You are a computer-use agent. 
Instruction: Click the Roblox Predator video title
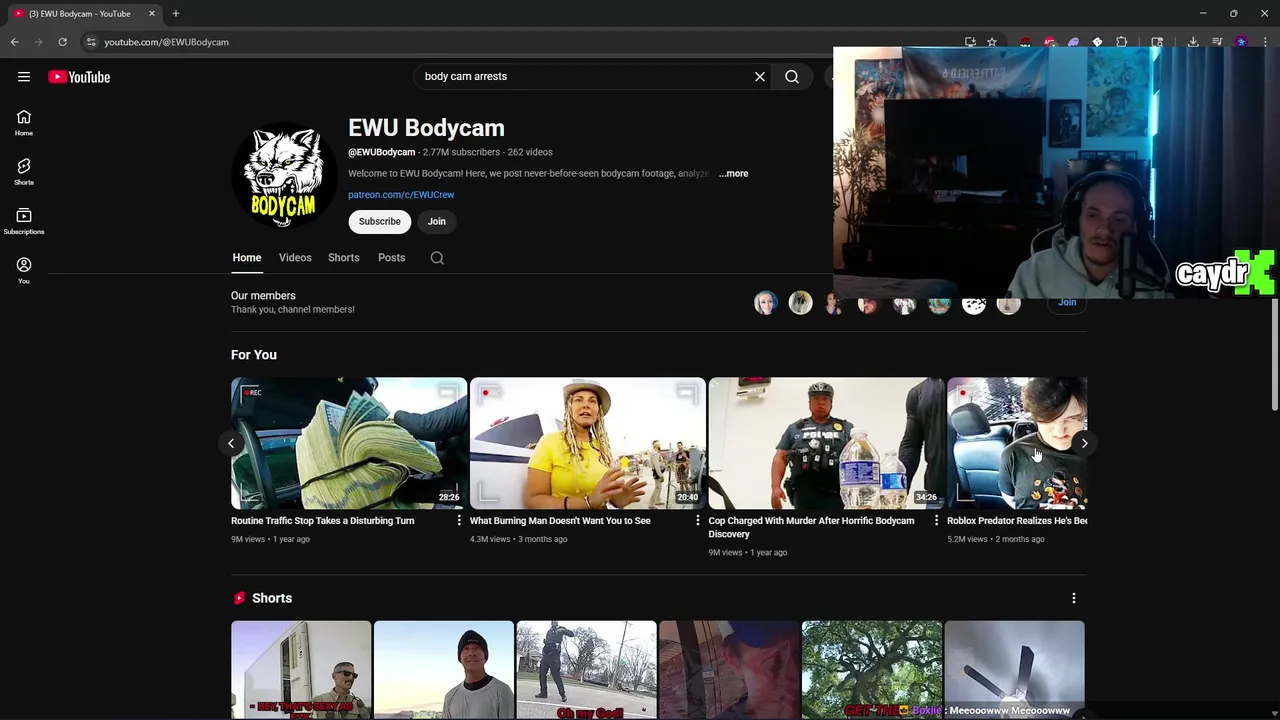1017,521
